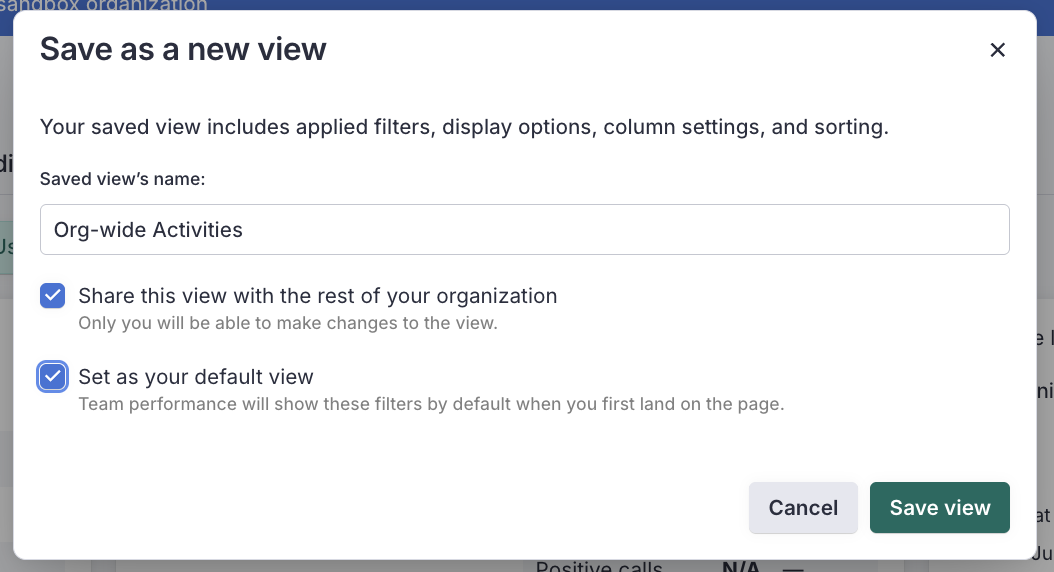
Task: Close the Save as a new view dialog
Action: point(998,50)
